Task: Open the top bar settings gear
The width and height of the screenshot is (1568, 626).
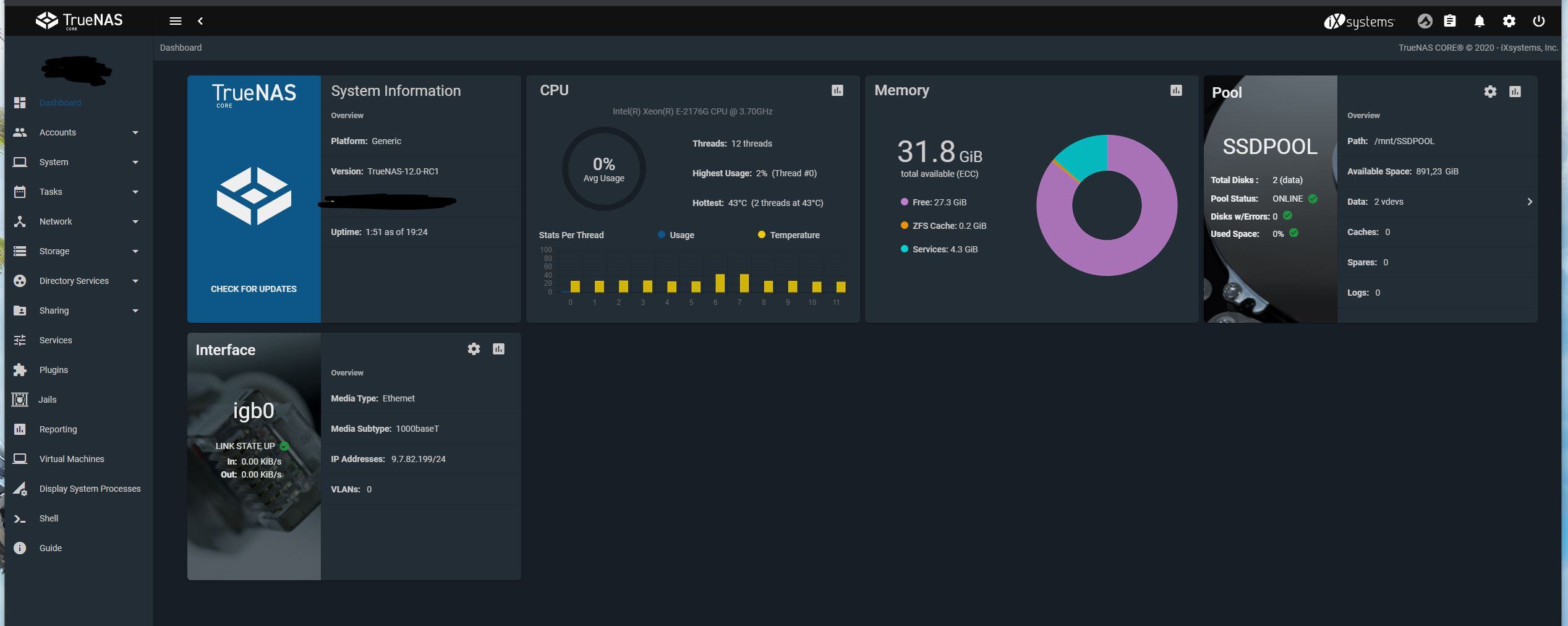Action: pos(1509,21)
